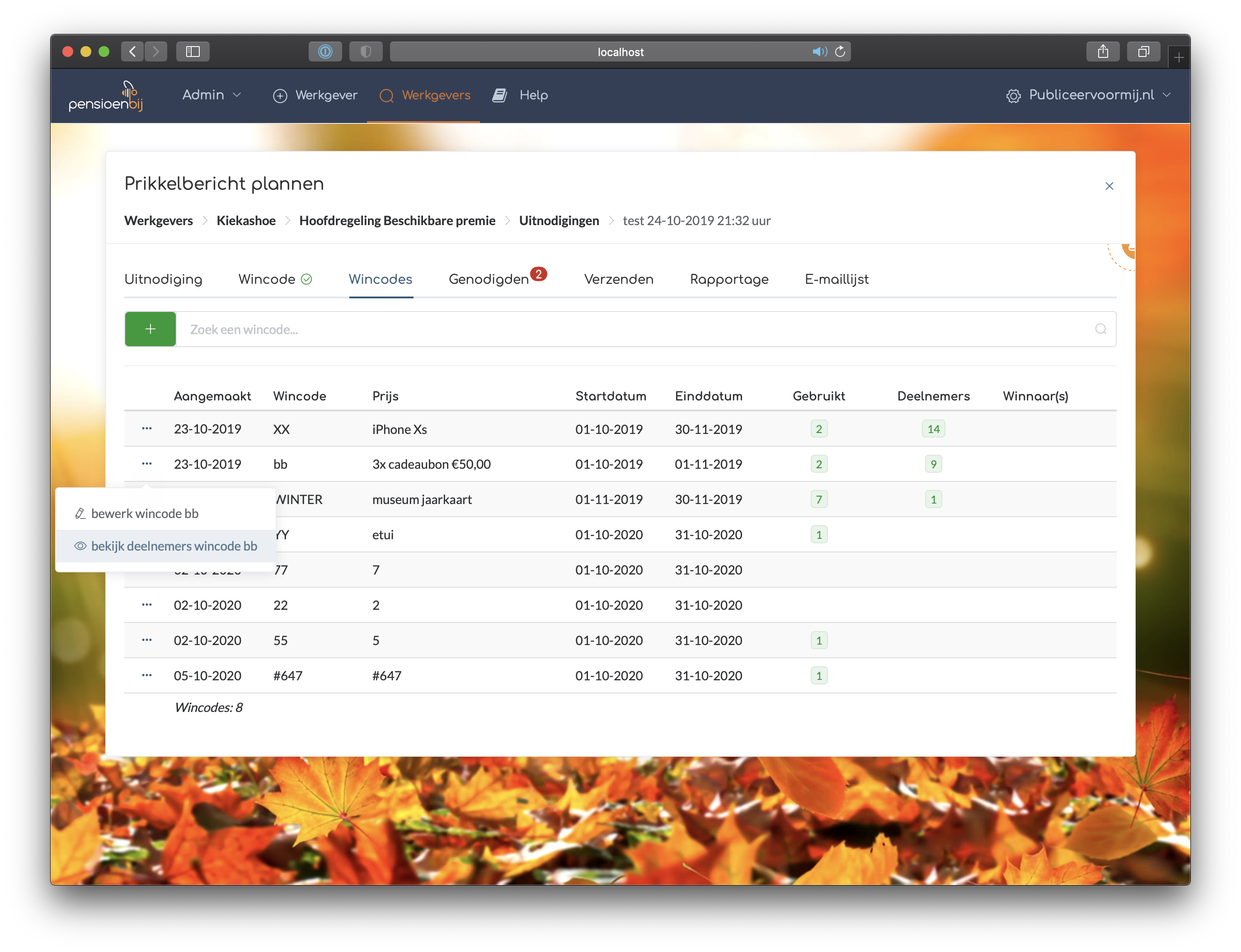Screen dimensions: 1241x952
Task: Switch to the Genodigden tab
Action: [x=488, y=280]
